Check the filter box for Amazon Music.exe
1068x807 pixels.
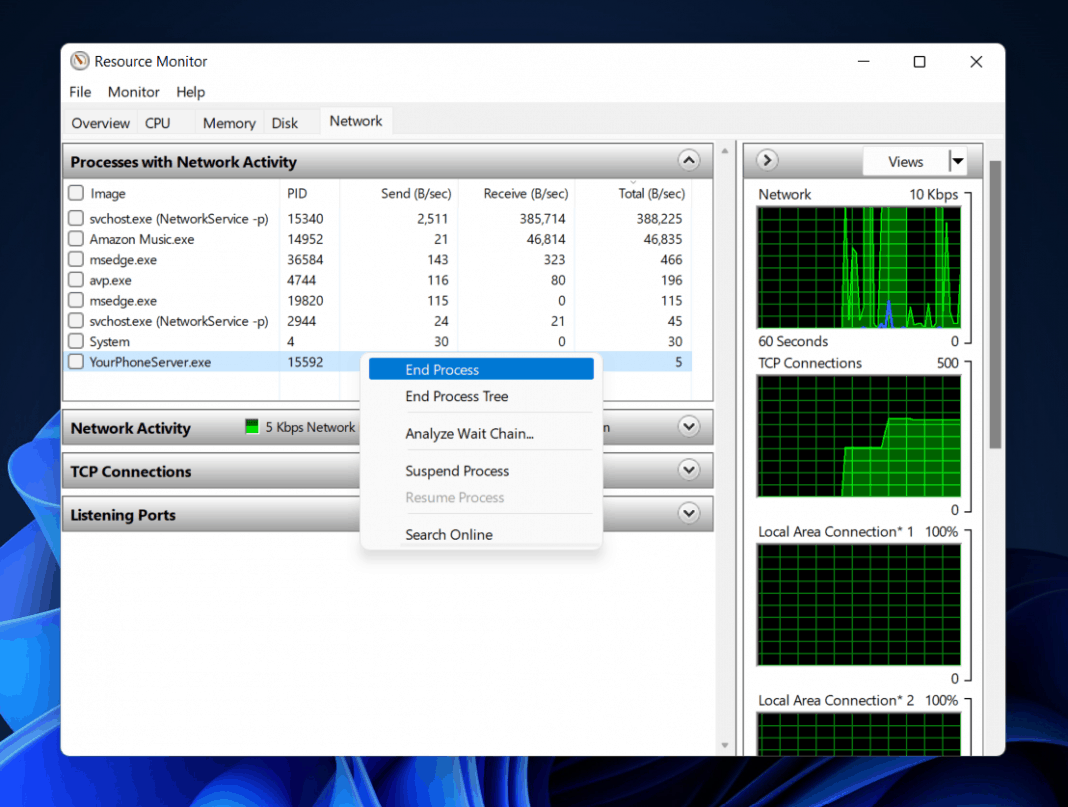tap(74, 239)
